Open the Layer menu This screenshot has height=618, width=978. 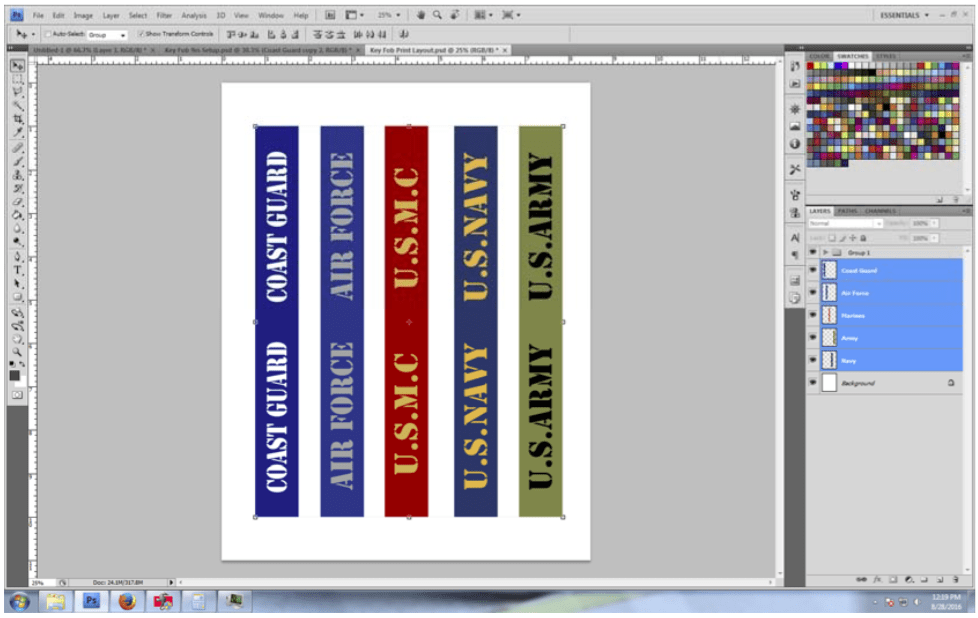pos(110,15)
